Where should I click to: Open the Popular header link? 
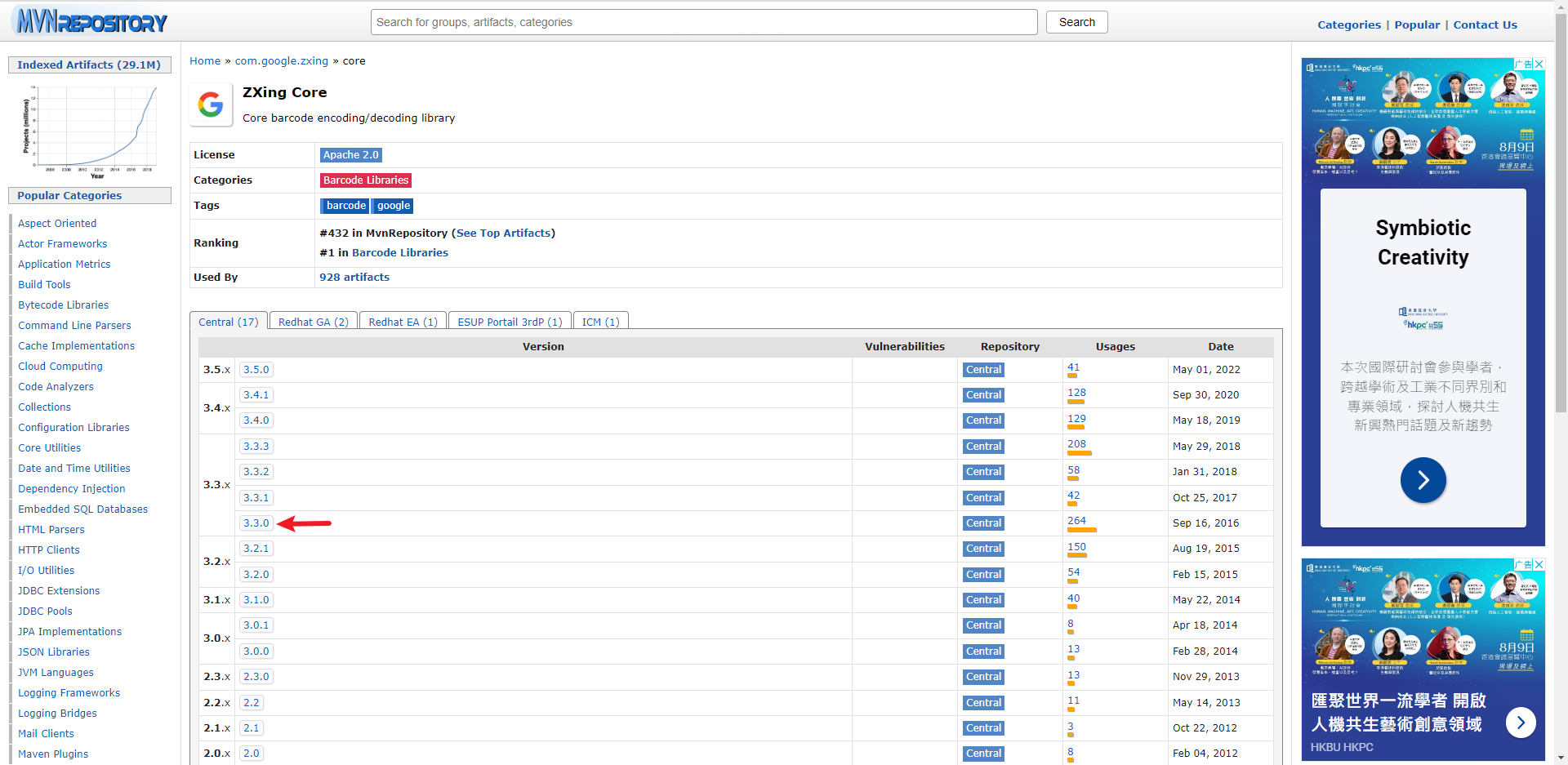click(x=1417, y=24)
